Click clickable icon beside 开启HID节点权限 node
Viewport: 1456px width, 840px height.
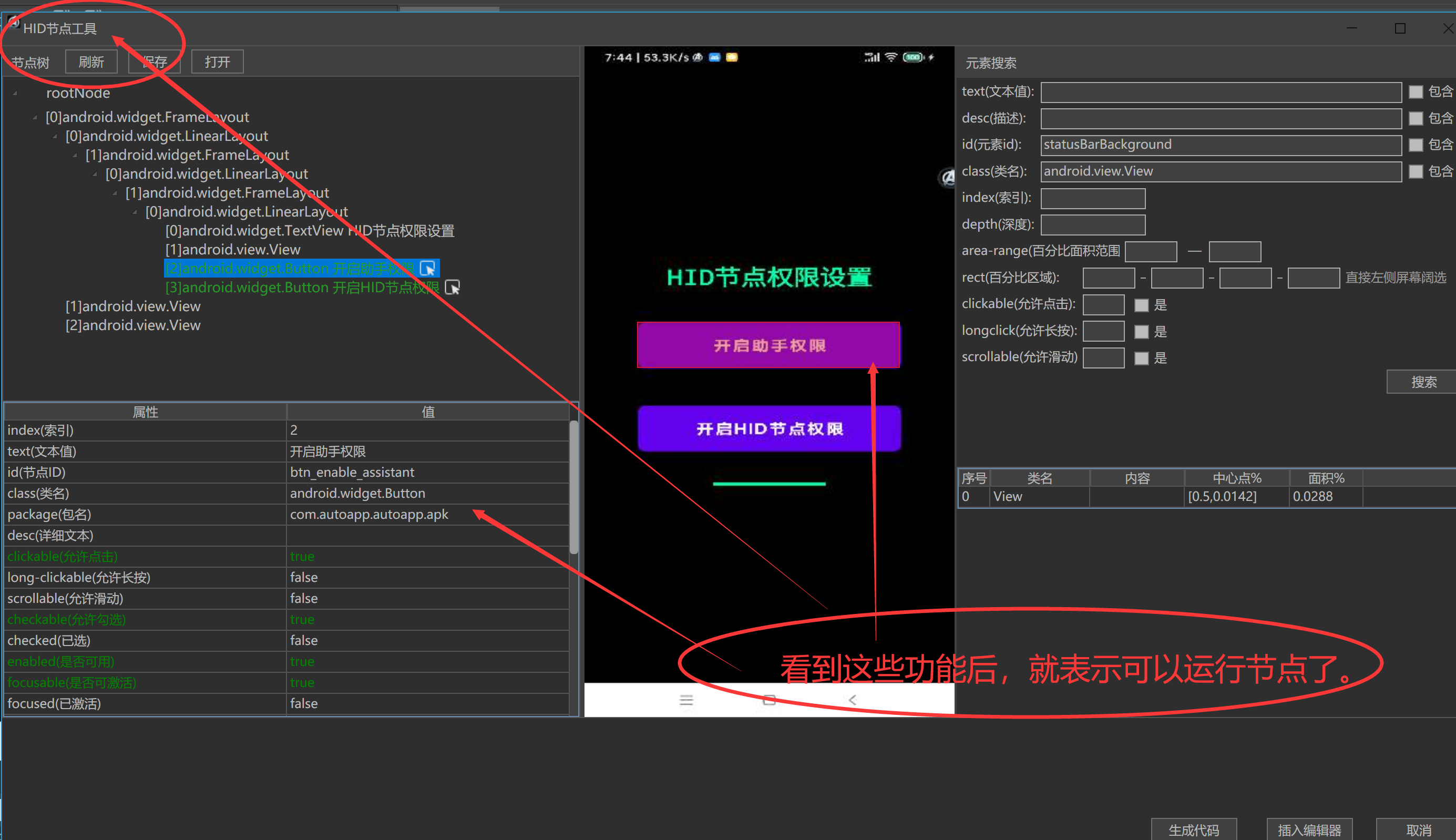click(452, 288)
